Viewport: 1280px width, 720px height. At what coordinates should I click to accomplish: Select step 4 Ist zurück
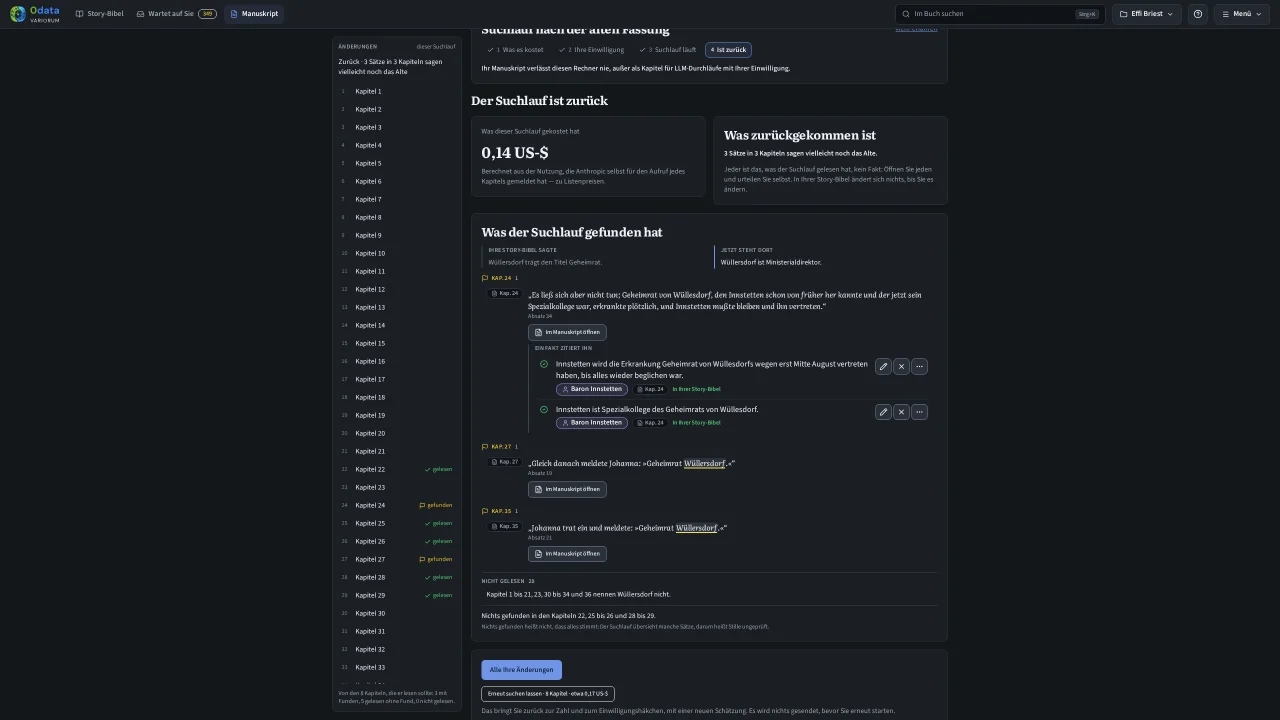[x=728, y=50]
